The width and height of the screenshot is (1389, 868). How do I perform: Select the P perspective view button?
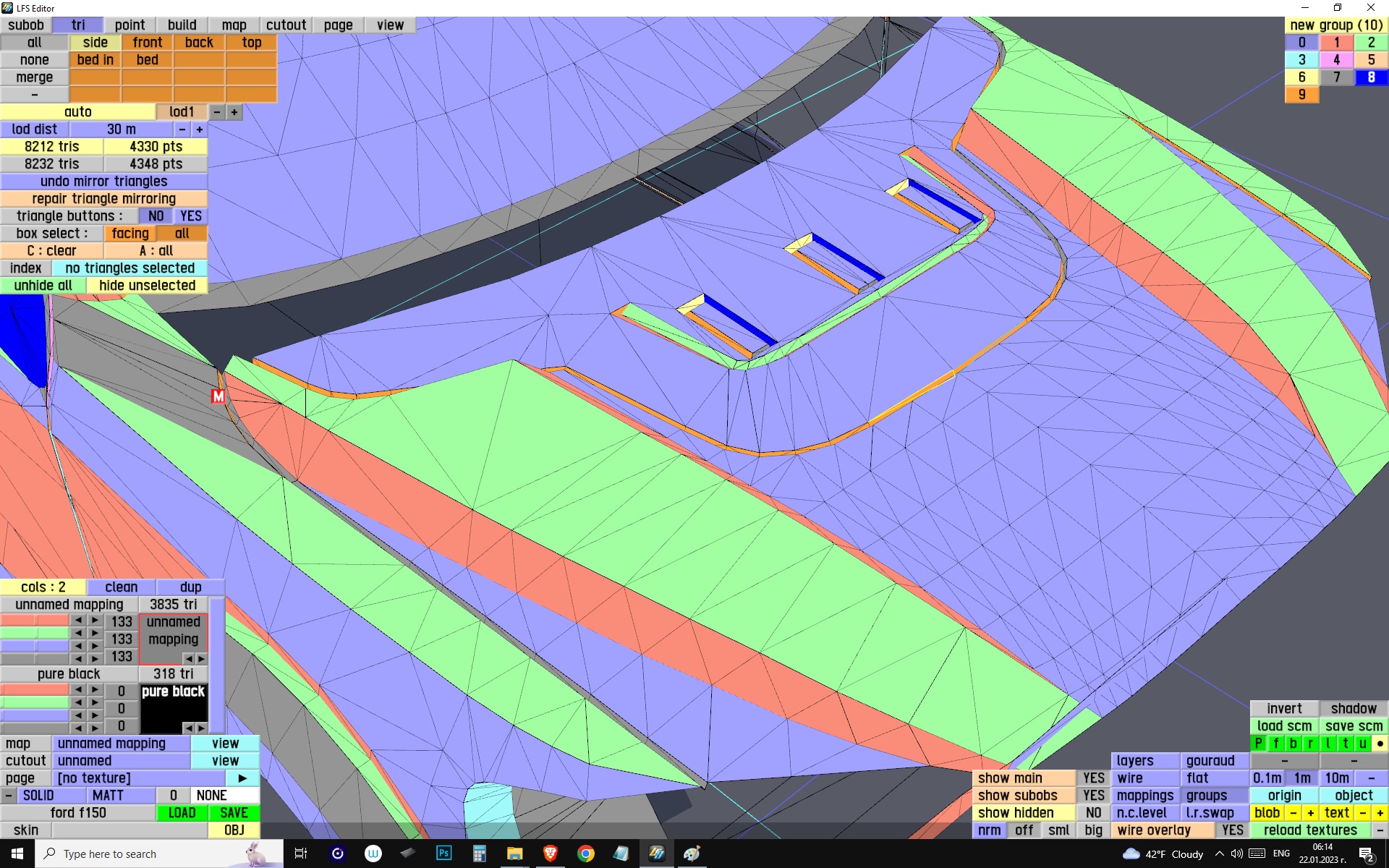pos(1259,744)
